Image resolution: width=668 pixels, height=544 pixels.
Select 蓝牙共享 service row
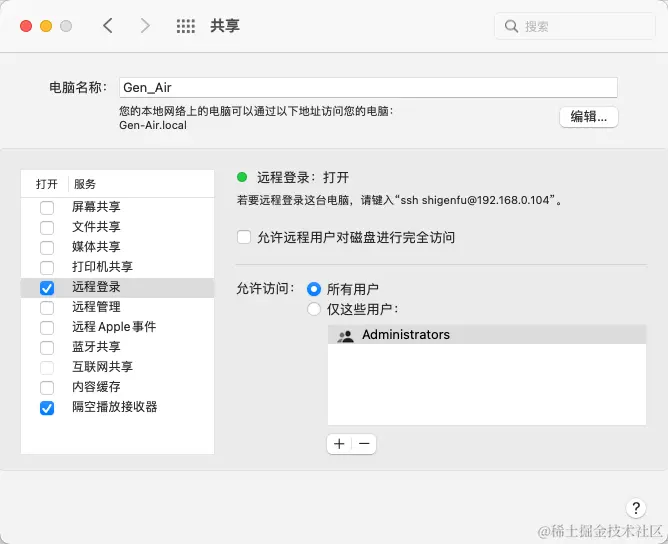coord(118,348)
